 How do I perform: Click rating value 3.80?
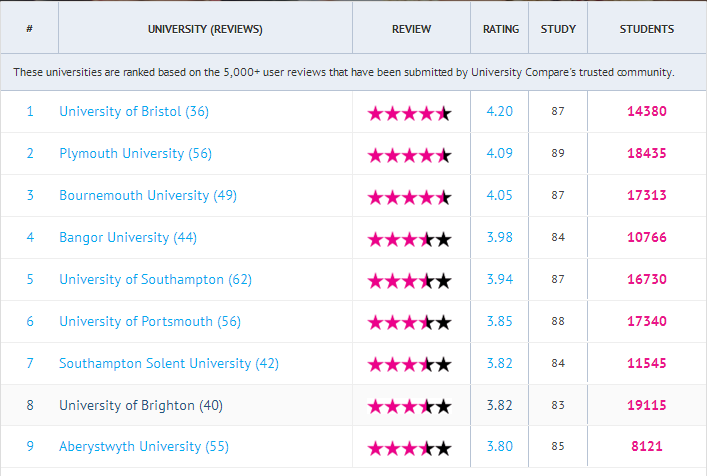pyautogui.click(x=500, y=446)
